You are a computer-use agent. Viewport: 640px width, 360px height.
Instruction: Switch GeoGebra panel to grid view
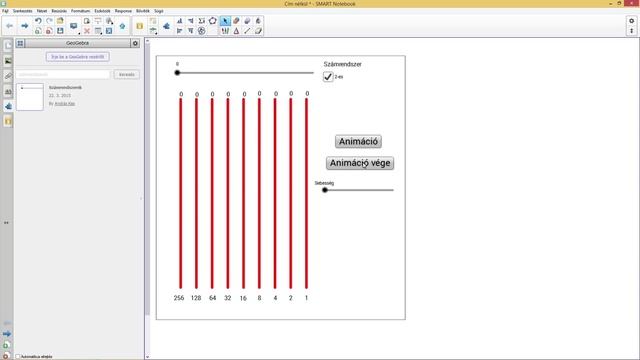point(20,43)
